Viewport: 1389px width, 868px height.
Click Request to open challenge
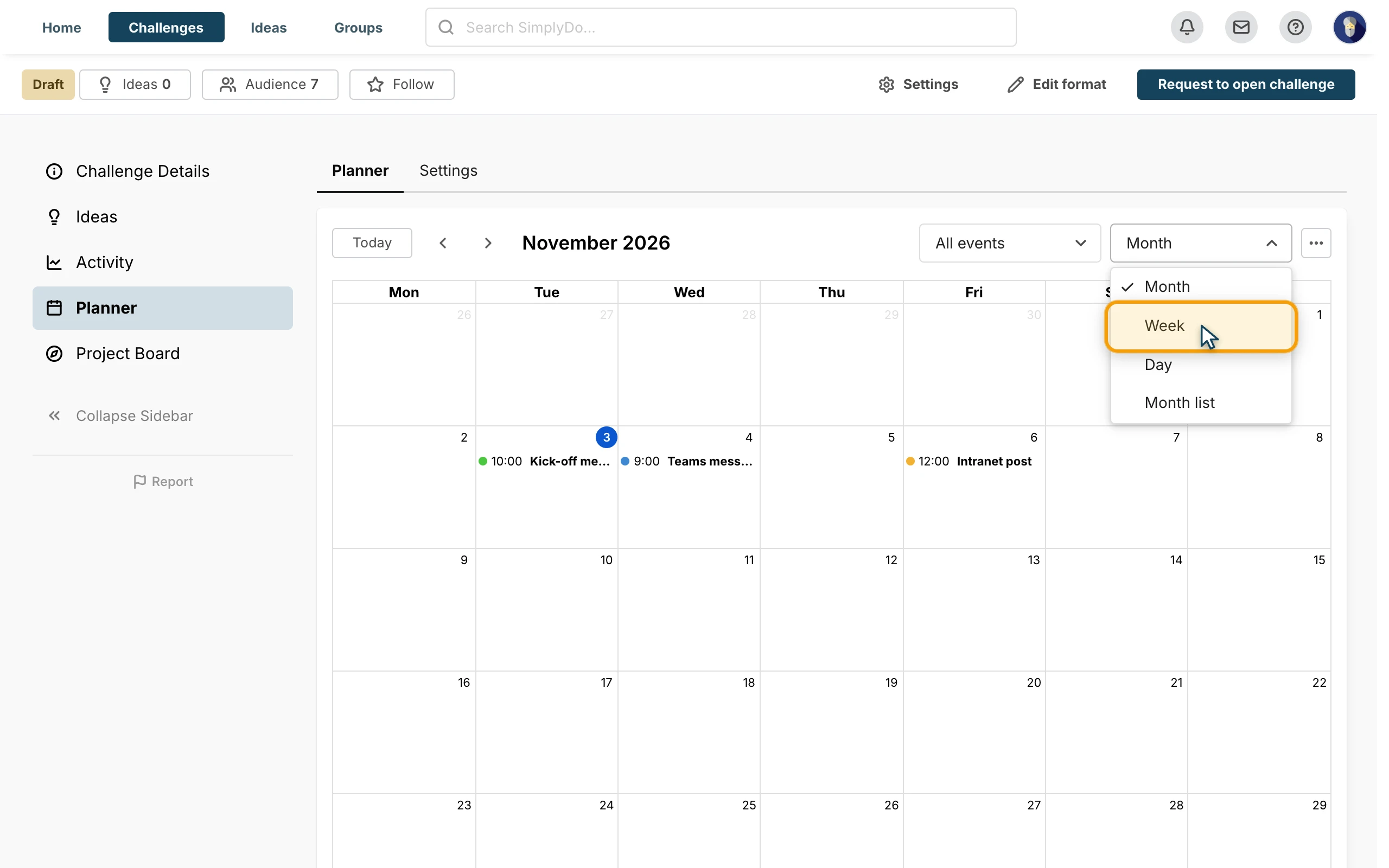click(x=1246, y=85)
